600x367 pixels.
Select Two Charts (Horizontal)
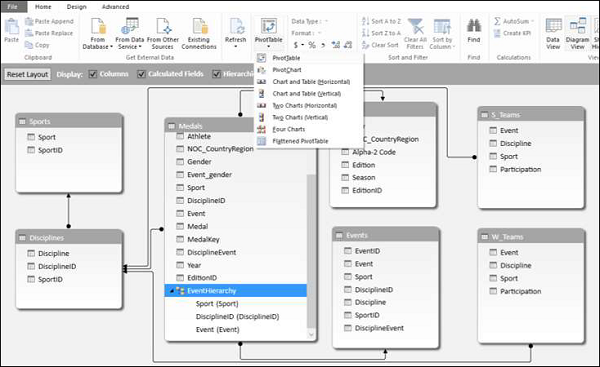[308, 106]
